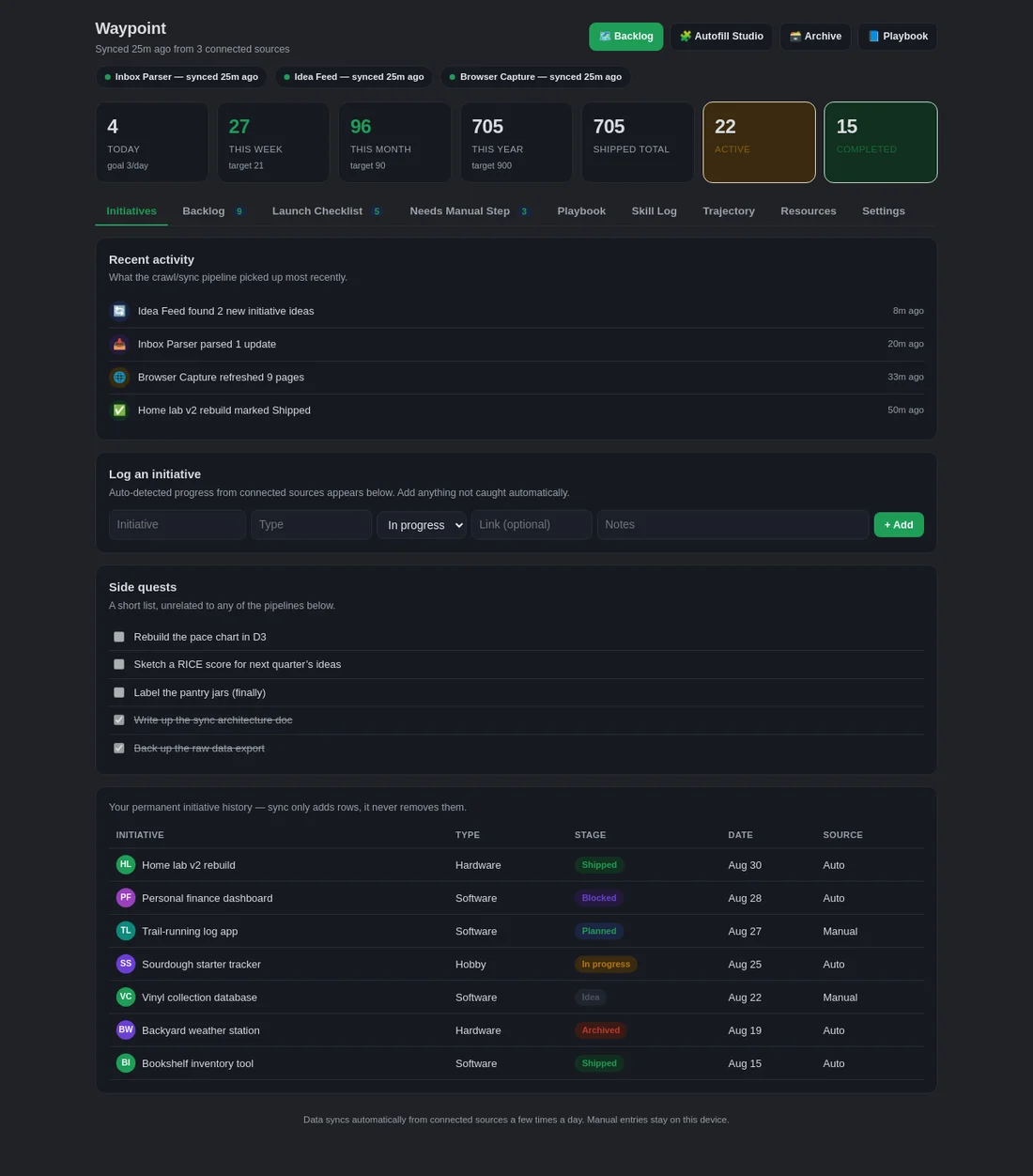Click the HL avatar for Home lab v2 rebuild

tap(126, 865)
